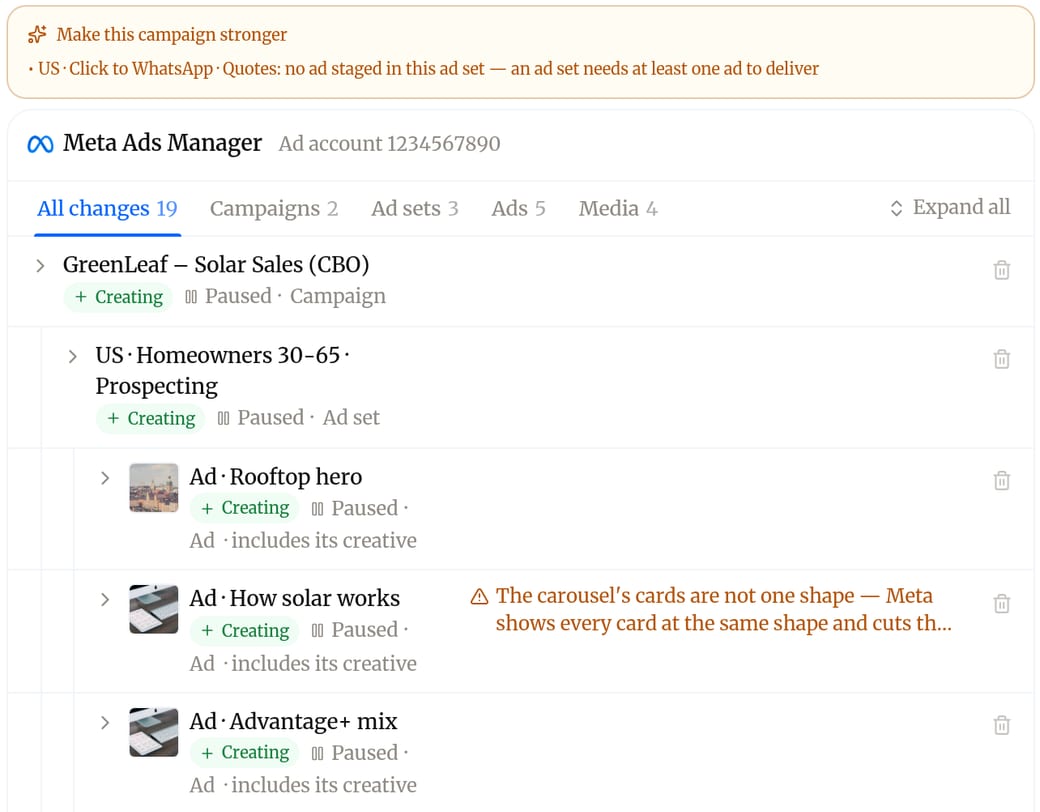Click the Creating badge on How solar works ad
Viewport: 1040px width, 812px height.
tap(245, 630)
